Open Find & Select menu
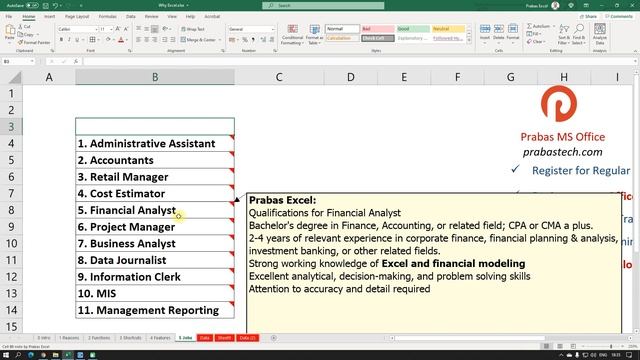The image size is (640, 360). tap(579, 34)
